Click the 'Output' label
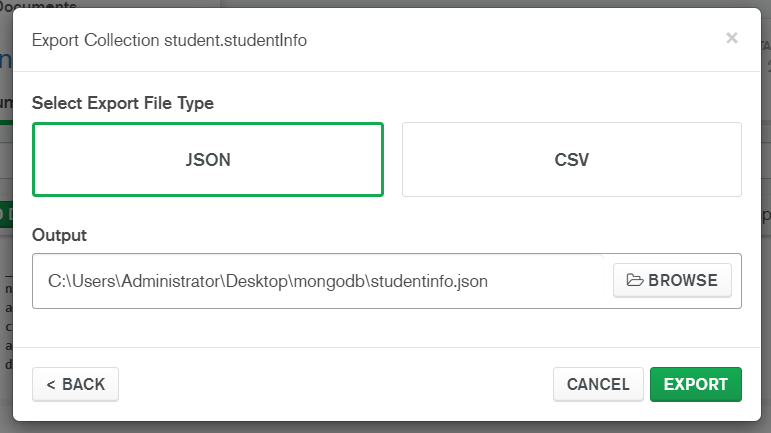Image resolution: width=771 pixels, height=433 pixels. (x=59, y=235)
